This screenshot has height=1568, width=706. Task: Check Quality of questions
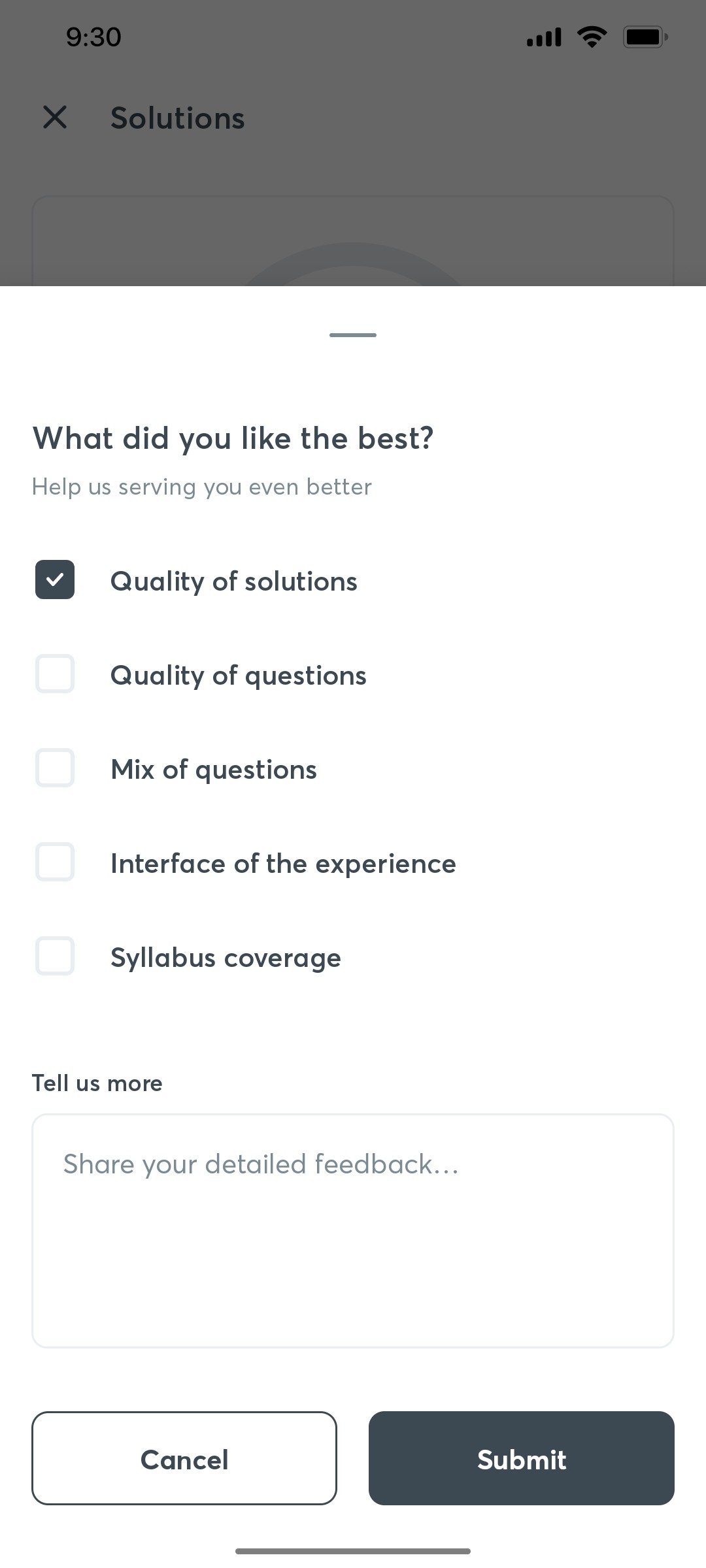click(54, 674)
